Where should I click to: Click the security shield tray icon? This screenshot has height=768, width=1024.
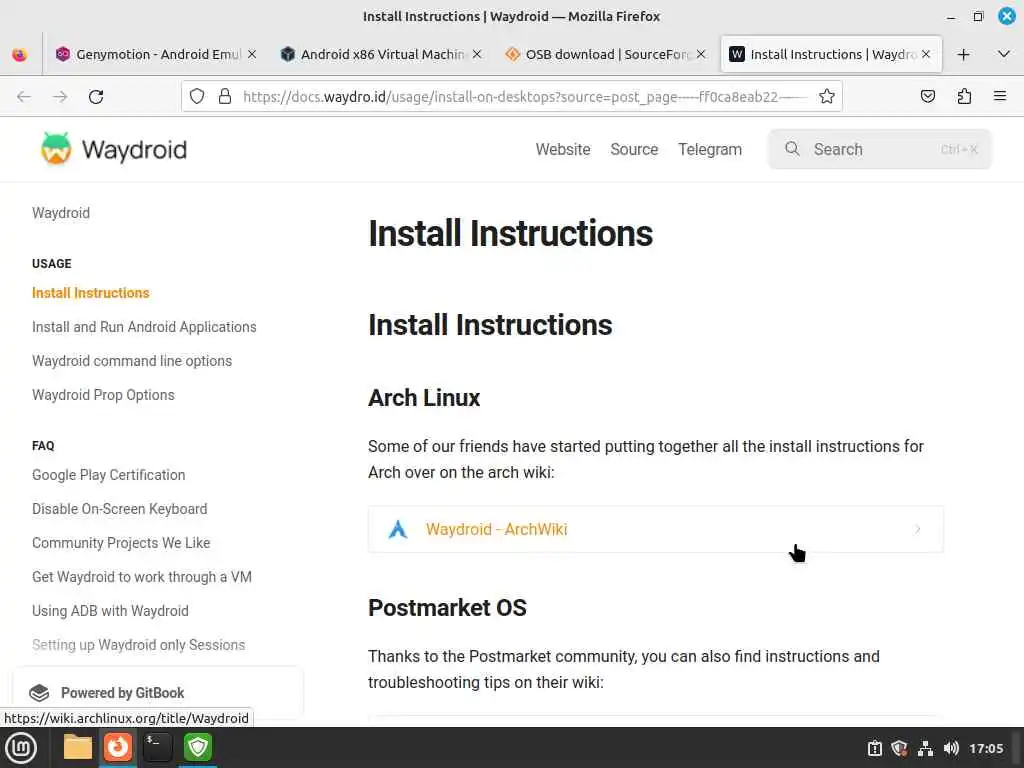click(899, 748)
